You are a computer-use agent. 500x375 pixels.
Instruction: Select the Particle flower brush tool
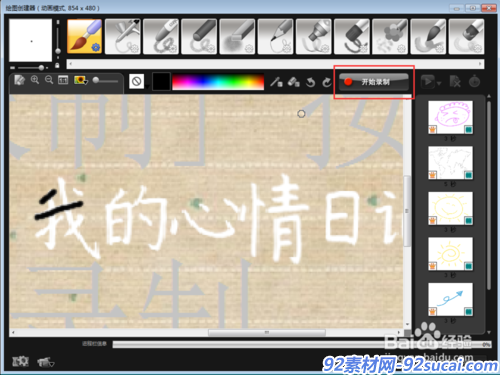(390, 36)
